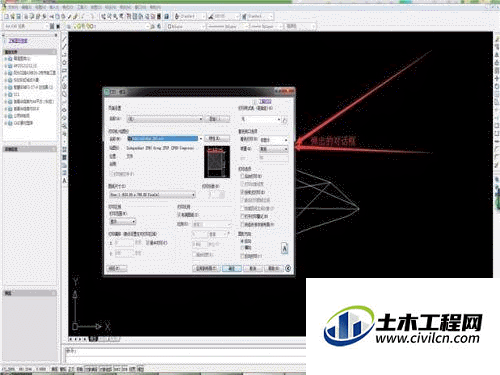Toggle the fit-to-paper checkbox in plot scale

tap(180, 215)
